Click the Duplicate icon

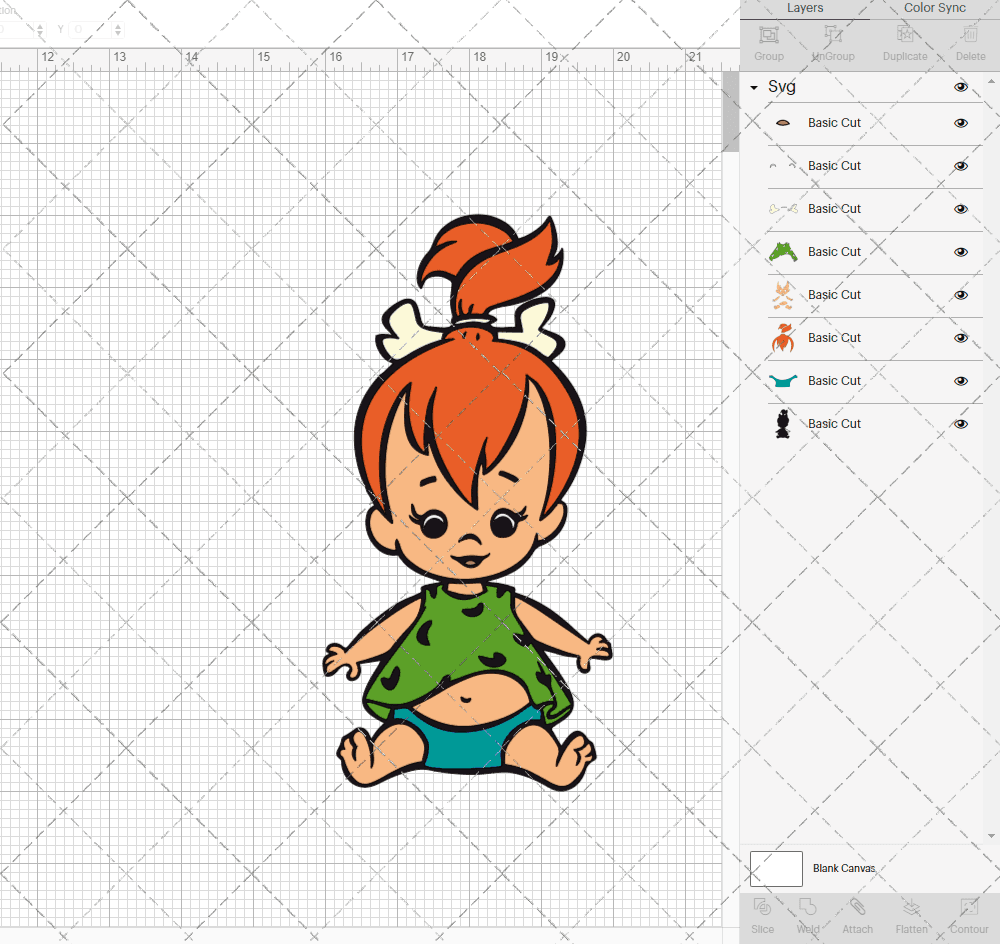click(x=904, y=35)
